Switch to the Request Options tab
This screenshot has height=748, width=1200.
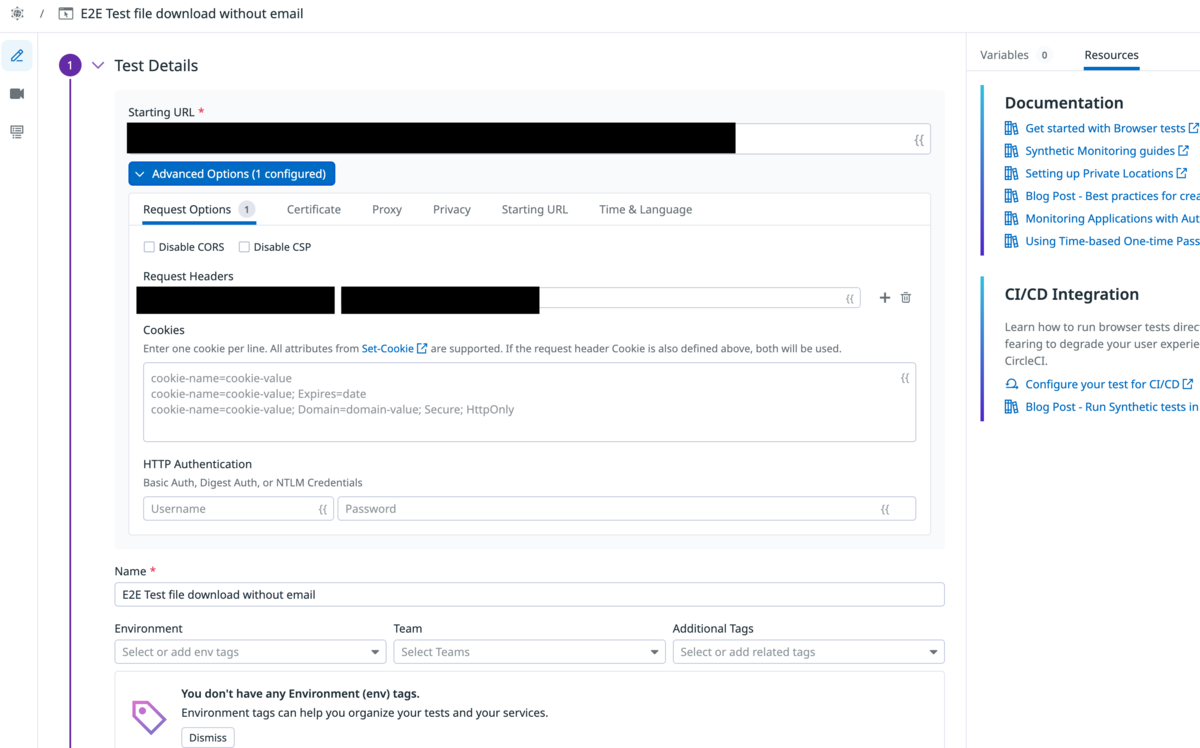(199, 210)
